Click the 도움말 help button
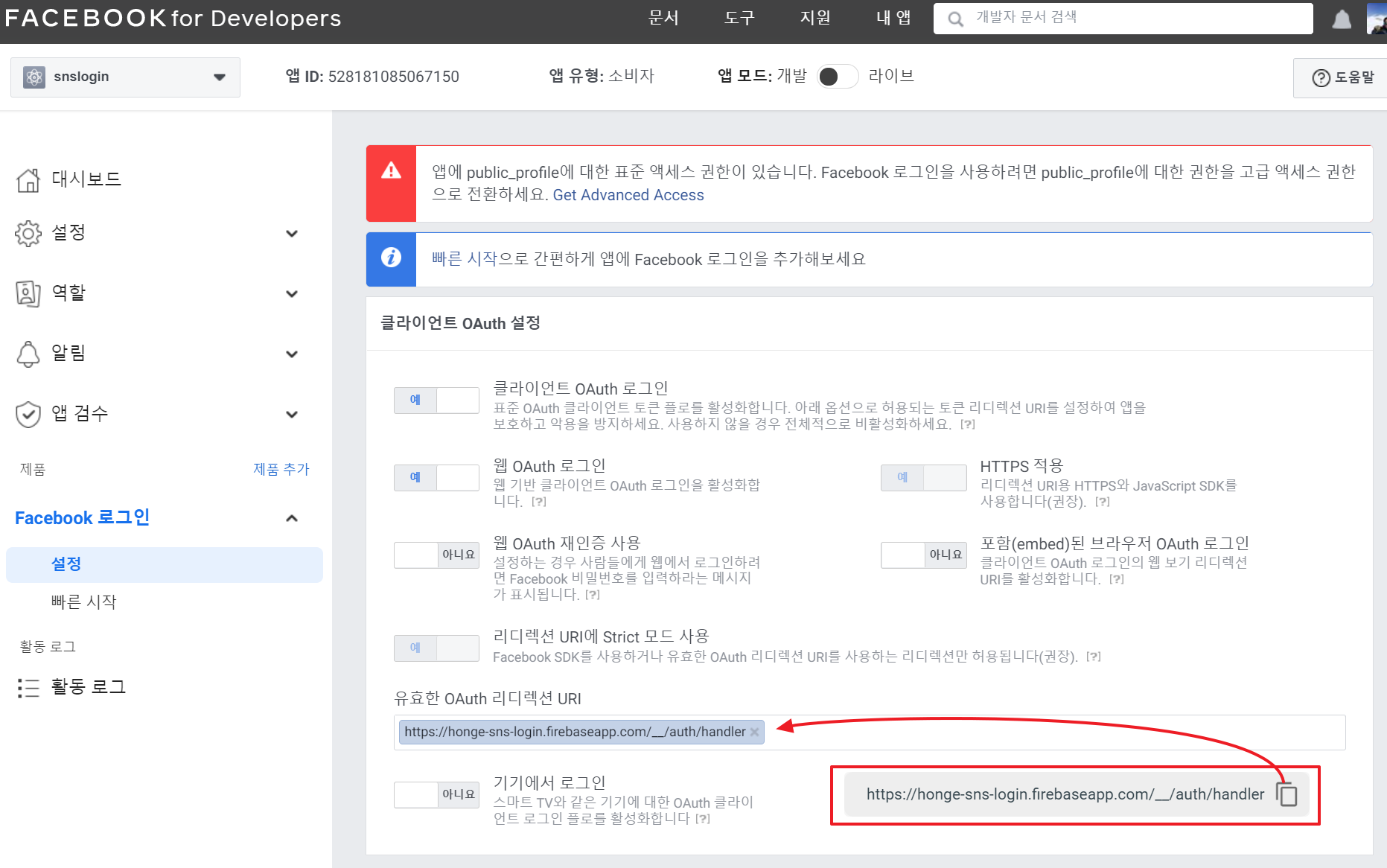This screenshot has width=1387, height=868. [1341, 77]
